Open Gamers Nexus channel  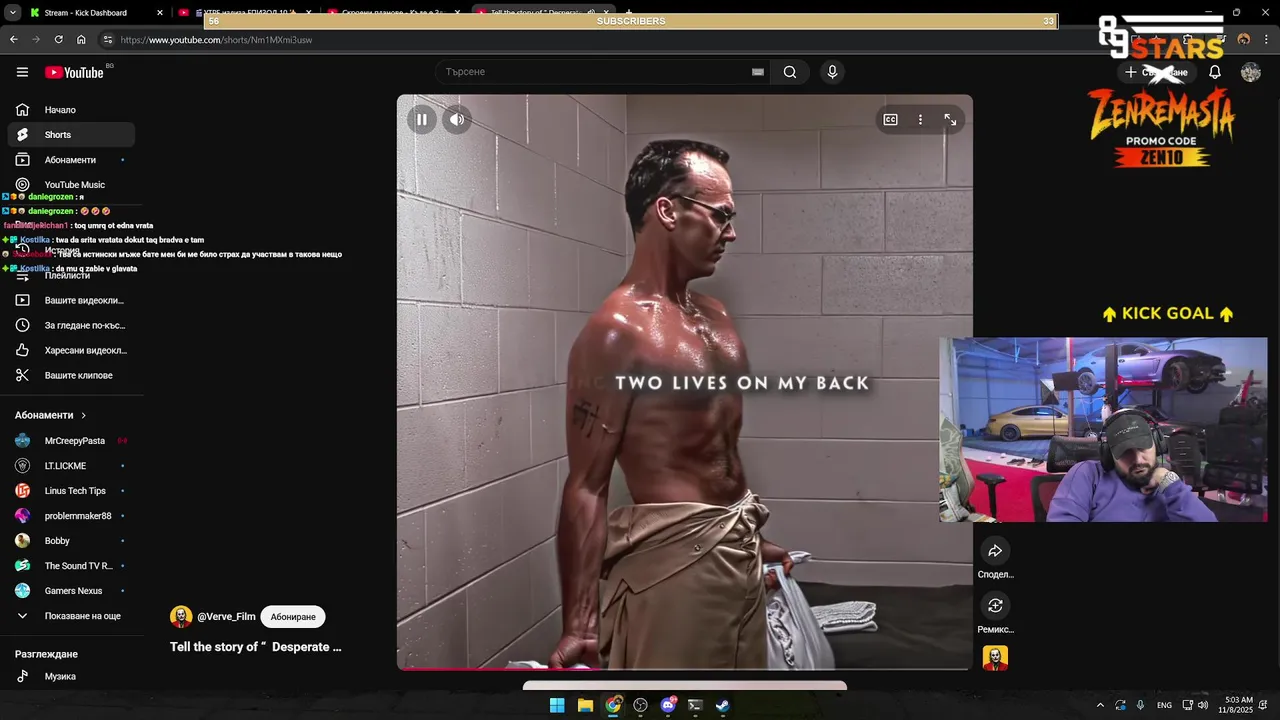pyautogui.click(x=70, y=591)
